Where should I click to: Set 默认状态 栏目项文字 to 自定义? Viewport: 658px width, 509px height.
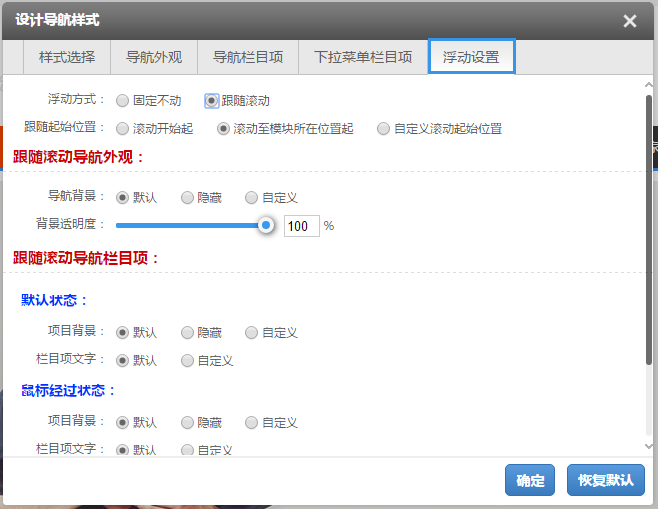click(187, 360)
